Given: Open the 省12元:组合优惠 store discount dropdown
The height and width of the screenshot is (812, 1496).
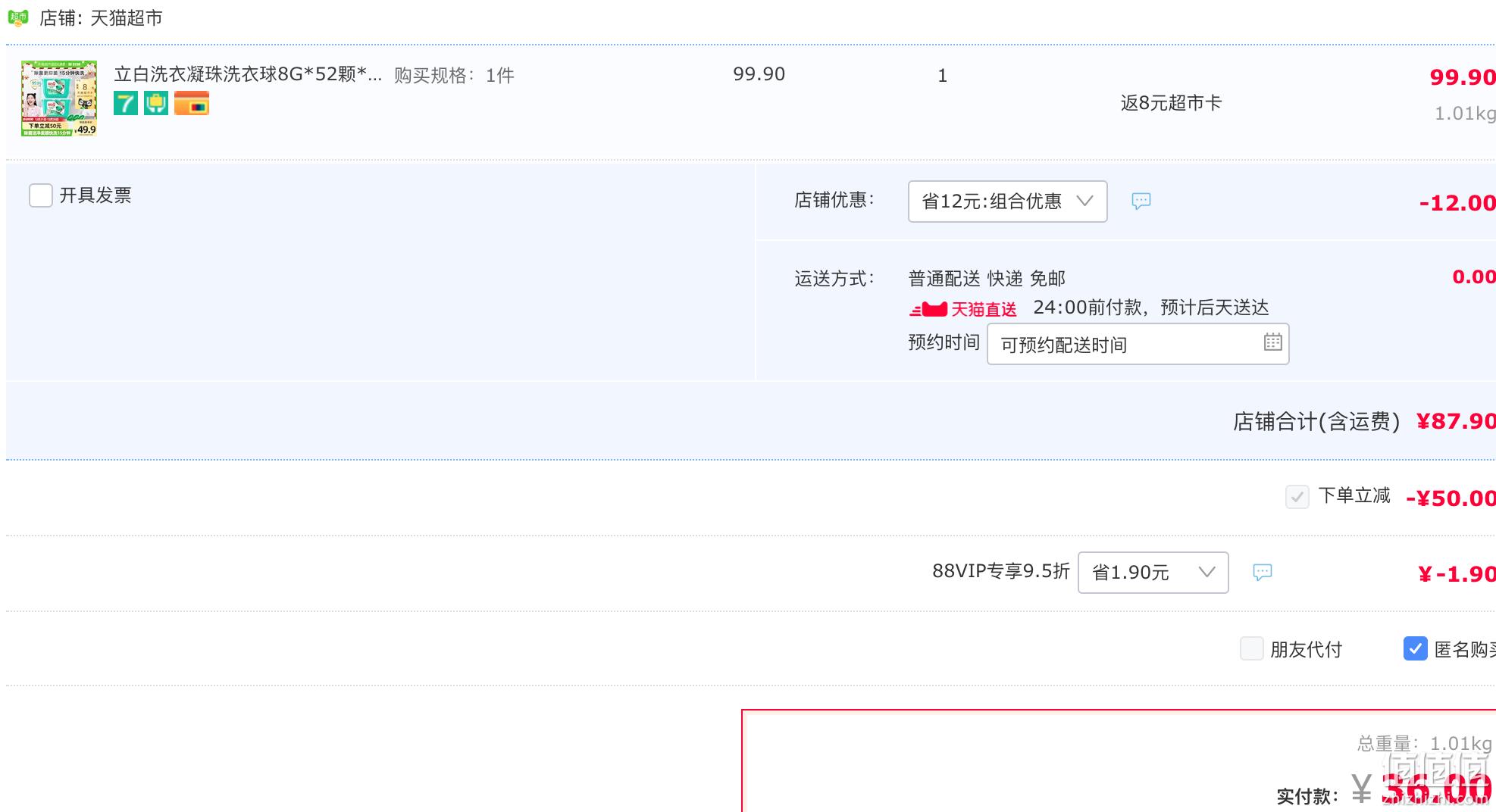Looking at the screenshot, I should coord(1007,201).
